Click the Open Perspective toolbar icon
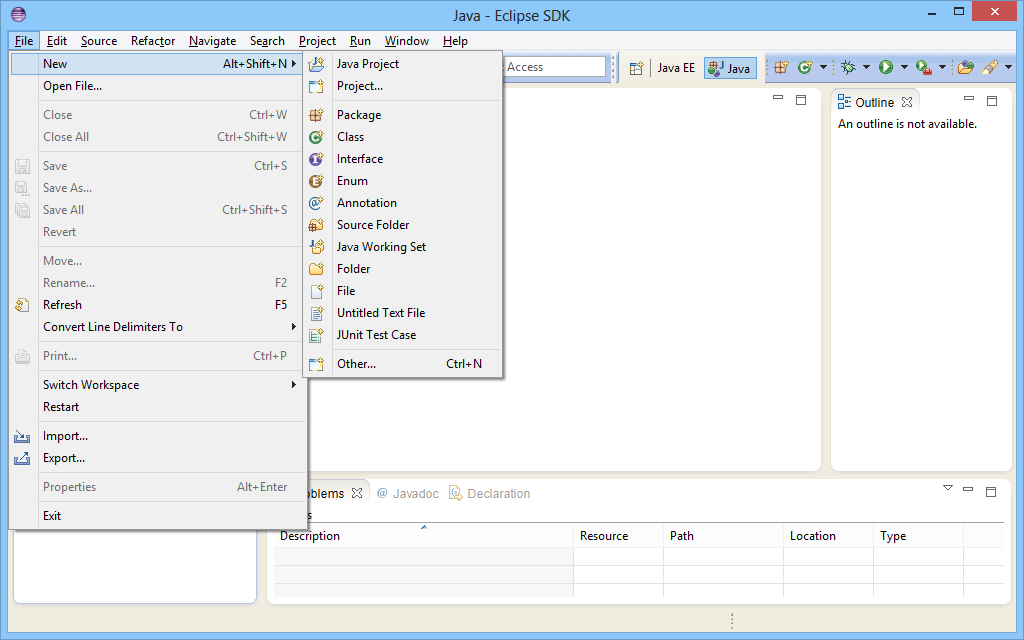Viewport: 1024px width, 640px height. [637, 68]
